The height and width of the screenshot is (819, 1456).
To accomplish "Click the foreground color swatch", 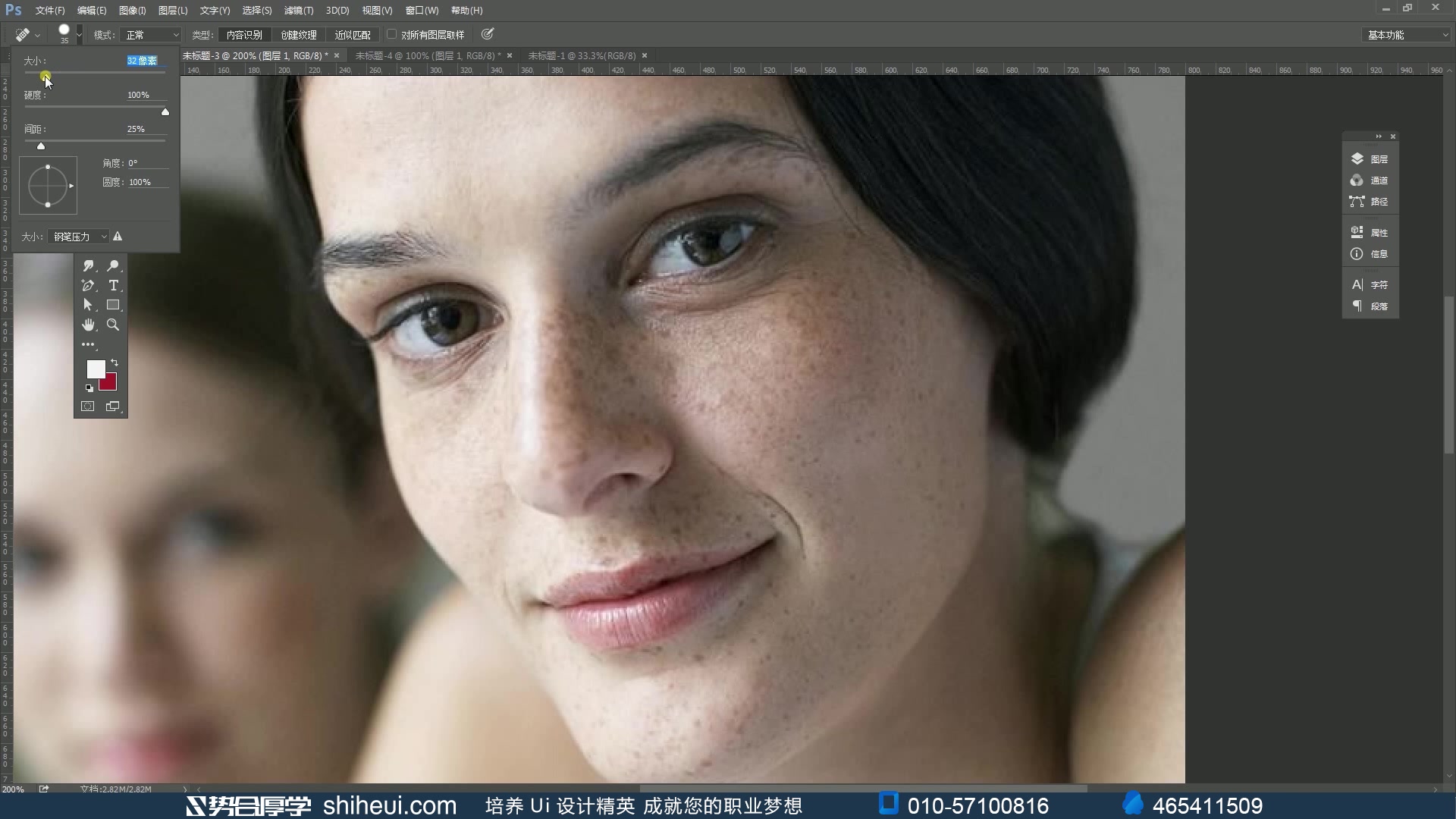I will click(96, 369).
